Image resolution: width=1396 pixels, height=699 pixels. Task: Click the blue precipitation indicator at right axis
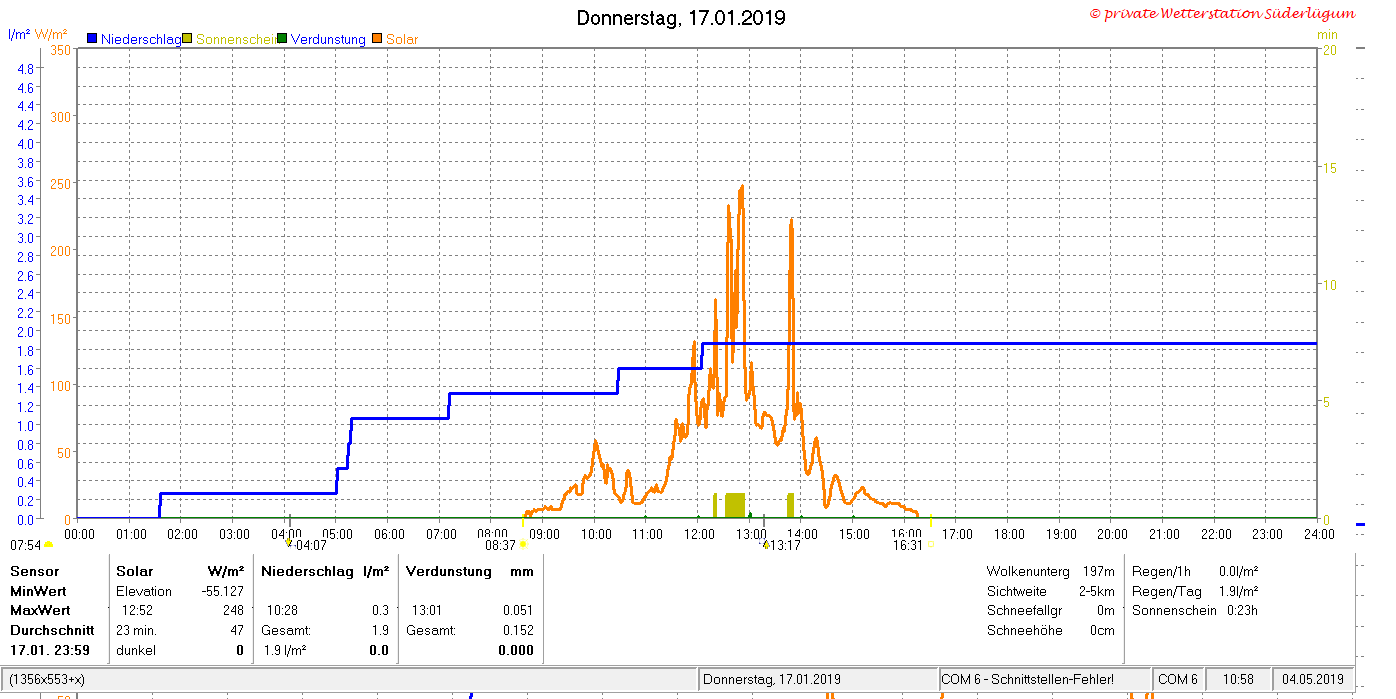1360,524
